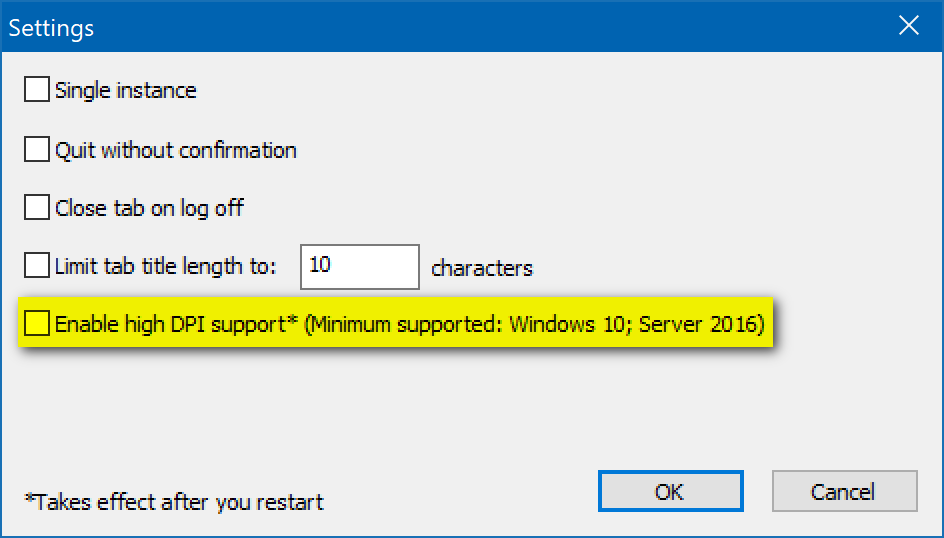
Task: Confirm settings with the OK button
Action: coord(669,491)
